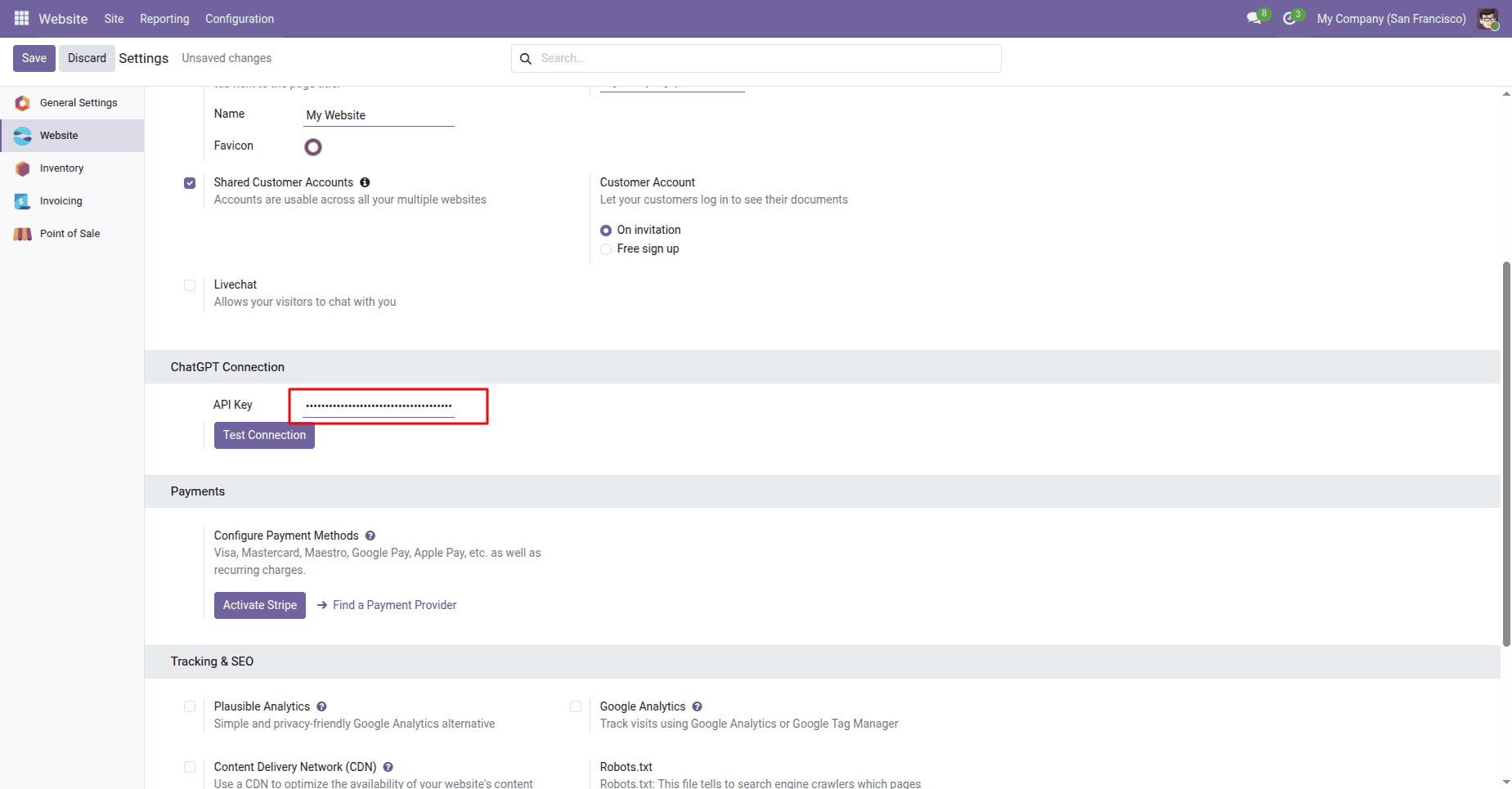Click the favicon circle image
This screenshot has height=789, width=1512.
tap(313, 147)
